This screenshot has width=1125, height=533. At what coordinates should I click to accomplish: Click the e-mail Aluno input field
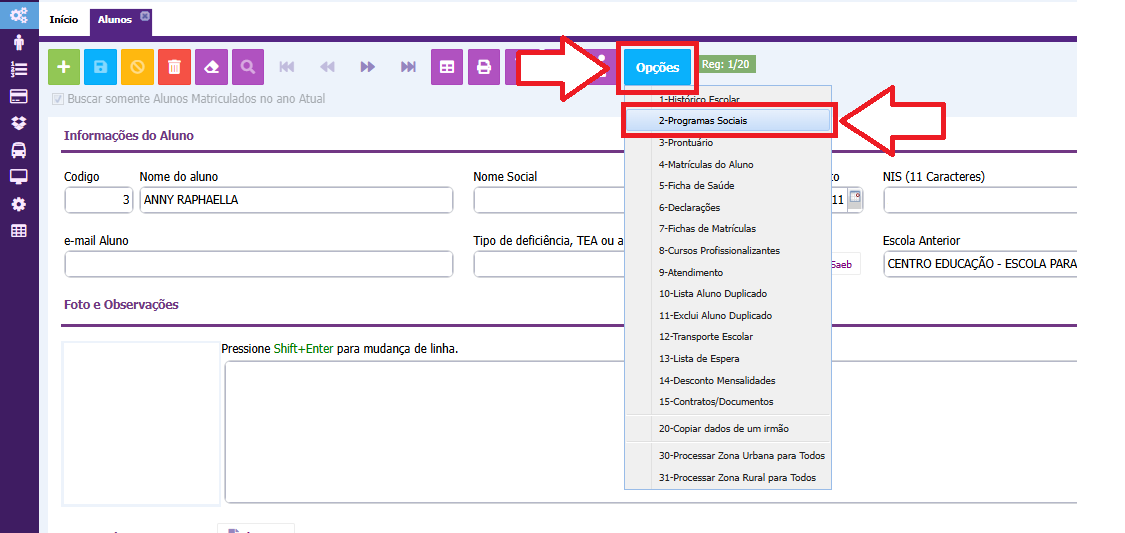tap(258, 264)
